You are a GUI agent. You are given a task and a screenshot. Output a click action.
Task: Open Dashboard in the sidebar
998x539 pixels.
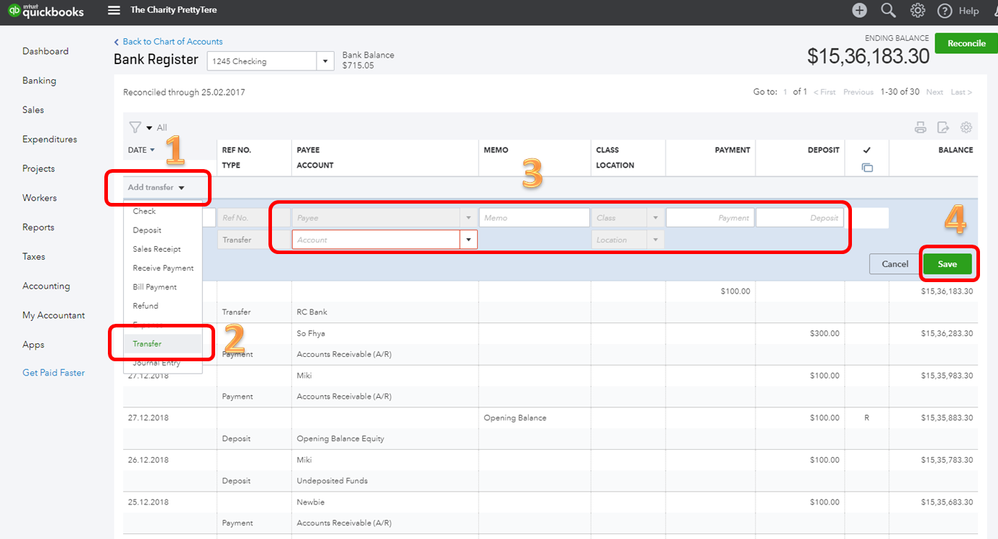click(45, 52)
